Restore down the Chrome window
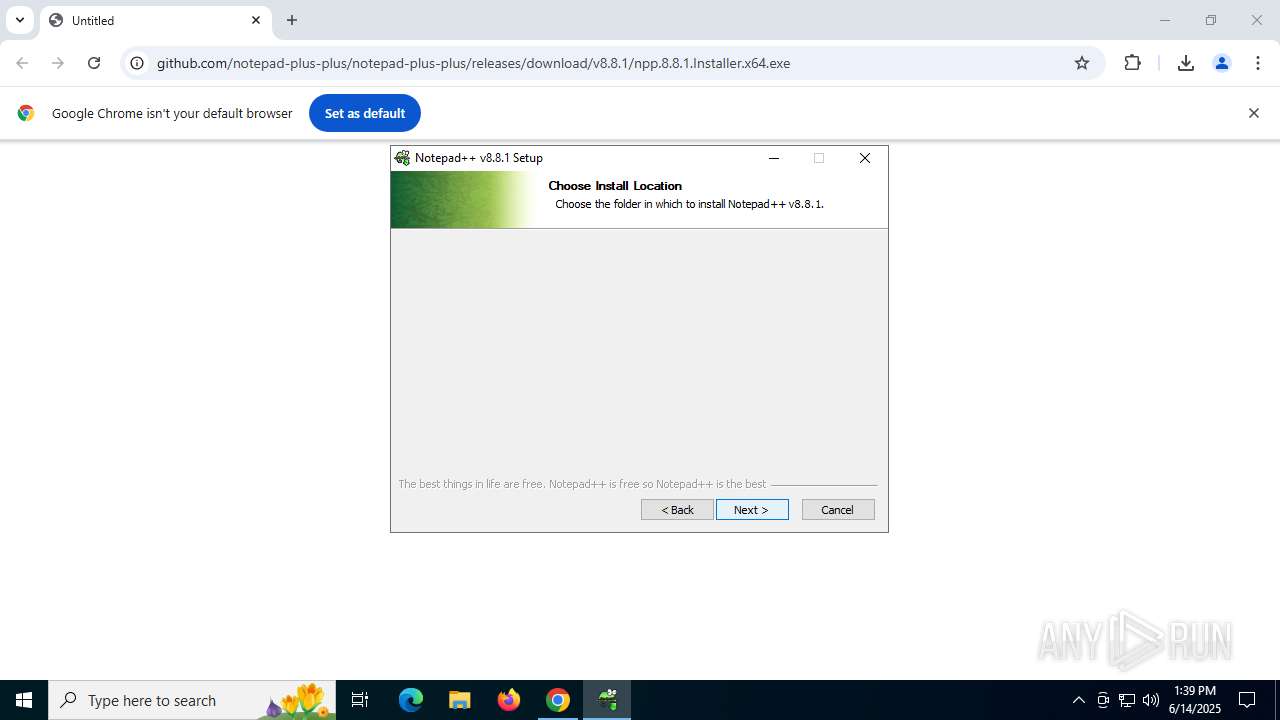Screen dimensions: 1280x720 (1211, 20)
